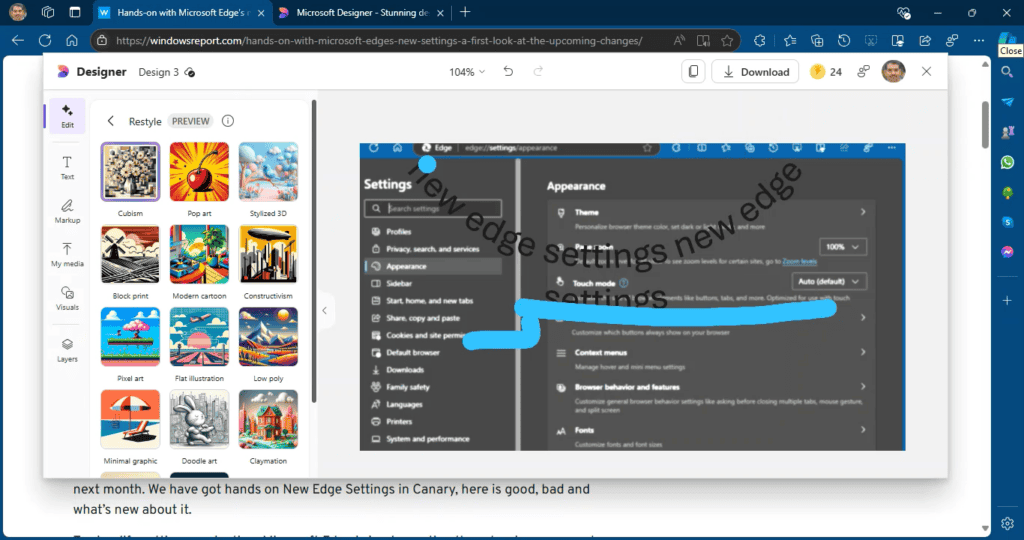Refresh the page
The width and height of the screenshot is (1024, 540).
[45, 40]
